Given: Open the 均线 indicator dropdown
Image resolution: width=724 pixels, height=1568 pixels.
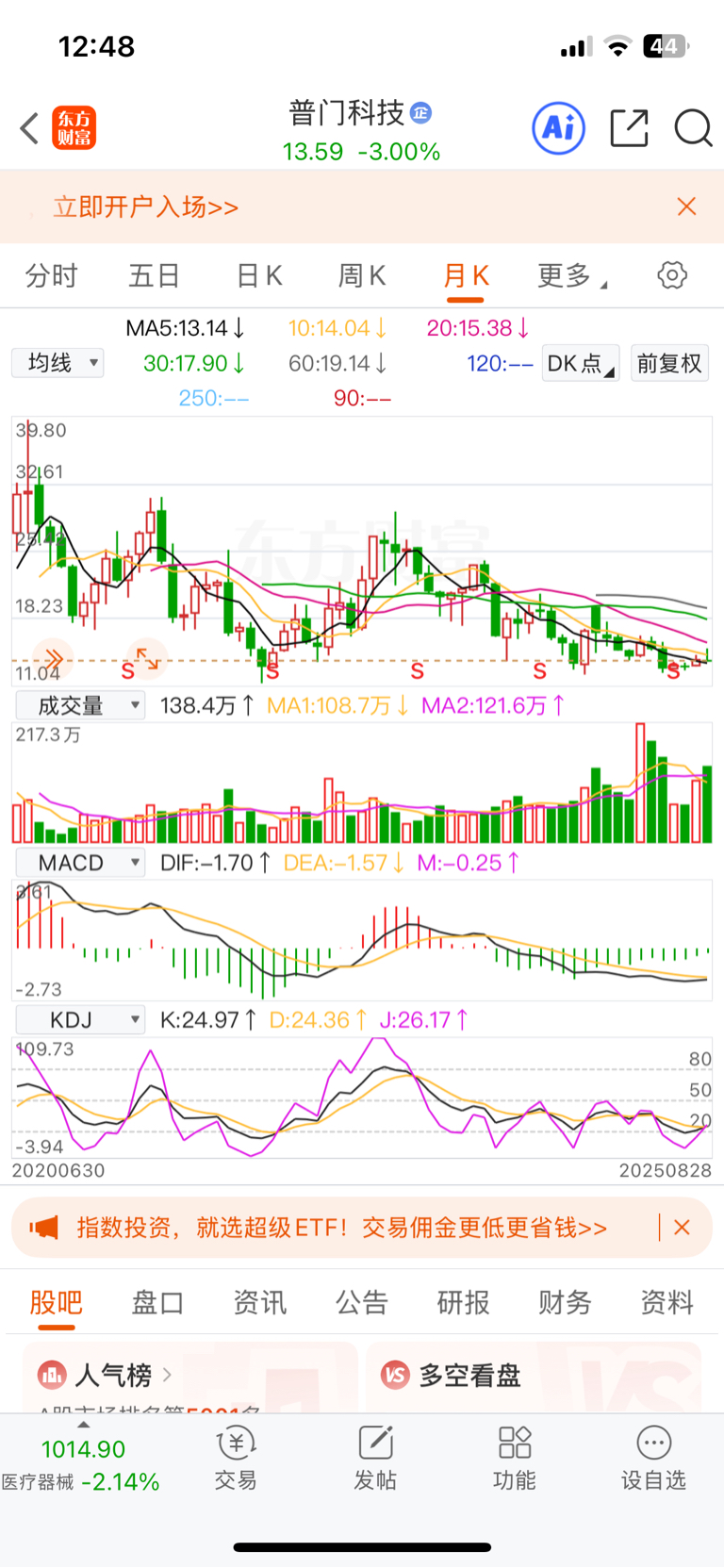Looking at the screenshot, I should [x=58, y=363].
